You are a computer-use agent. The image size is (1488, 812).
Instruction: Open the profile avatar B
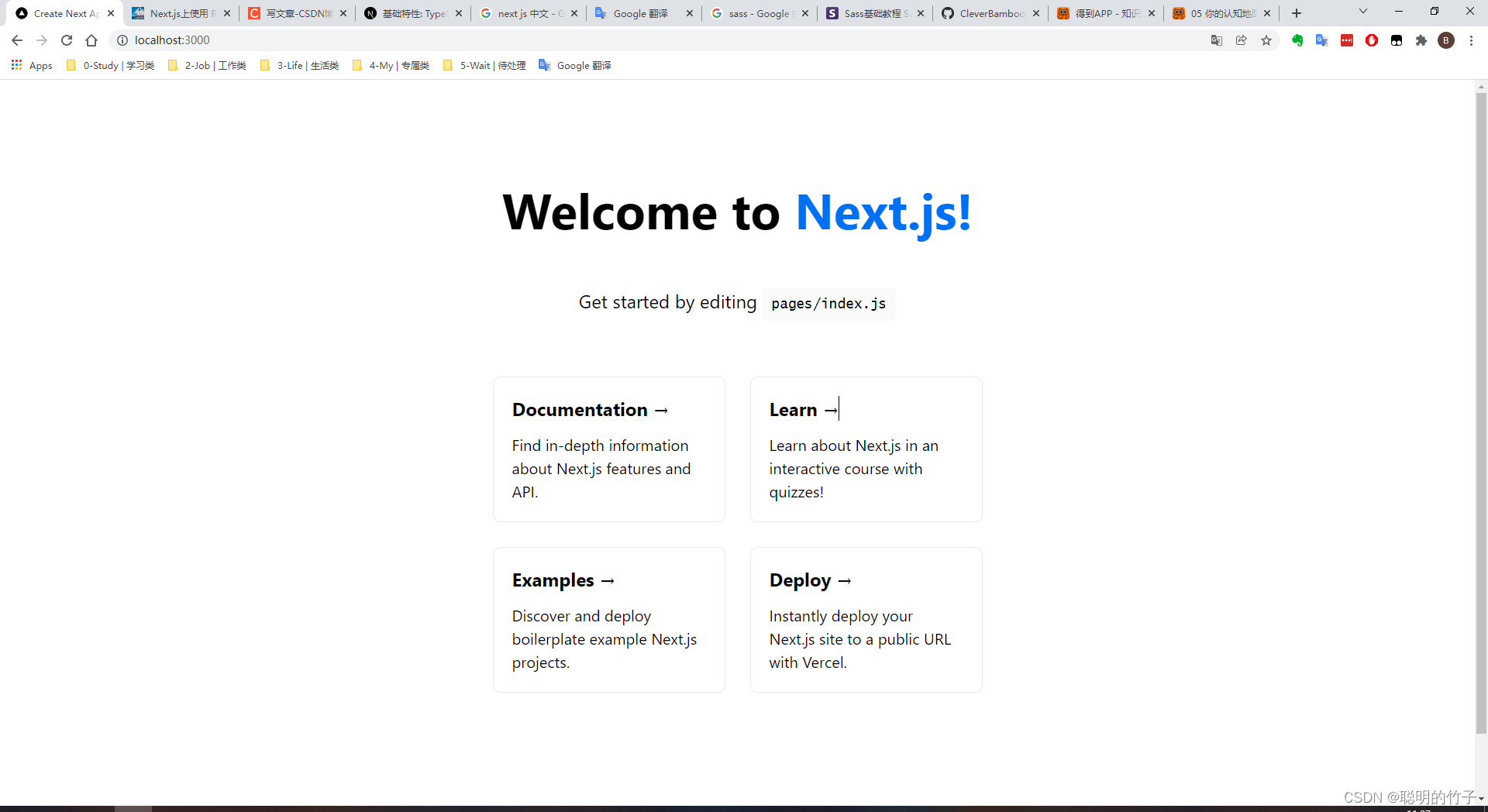click(x=1446, y=40)
